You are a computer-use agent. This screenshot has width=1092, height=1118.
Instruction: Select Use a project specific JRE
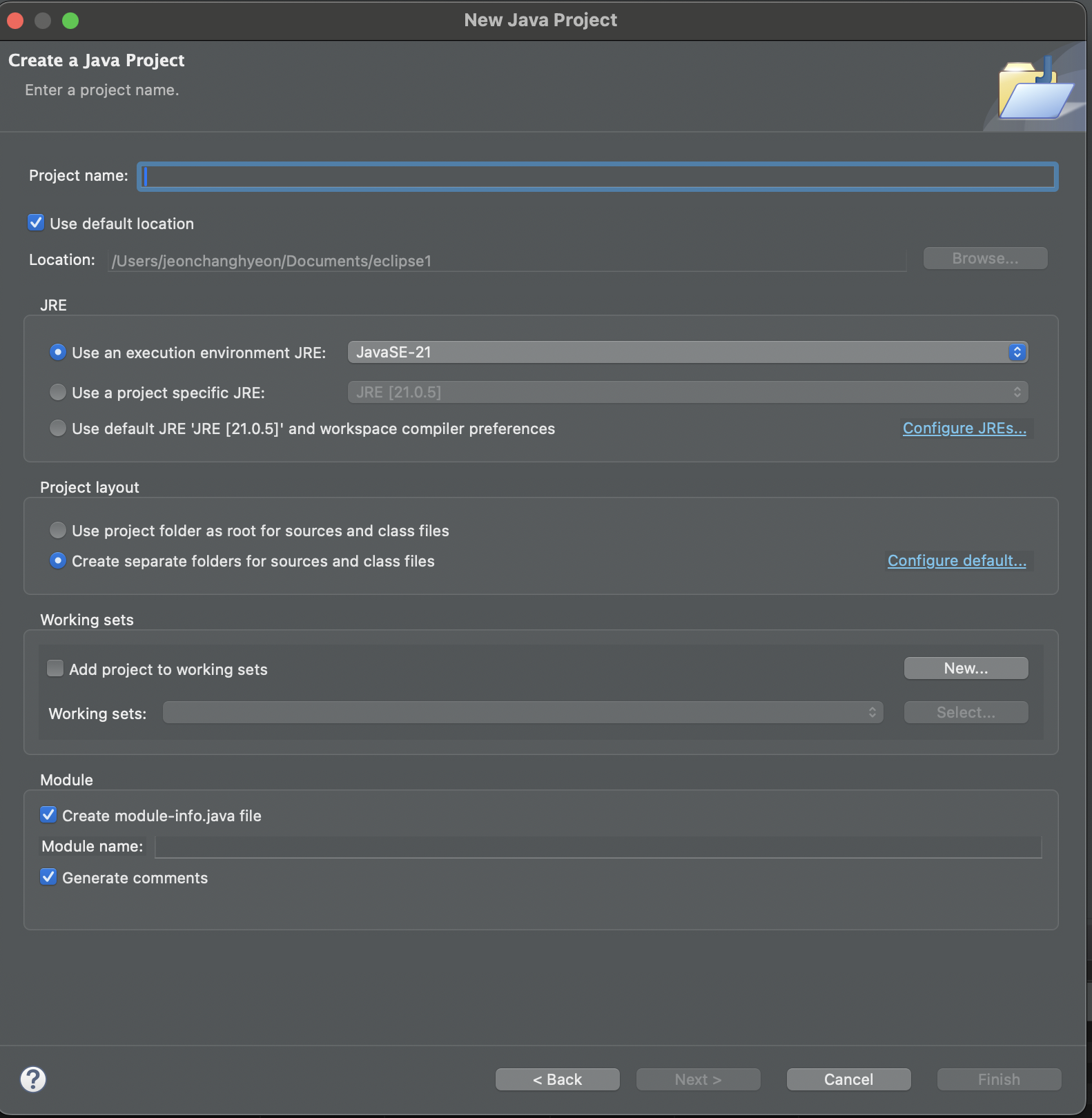[58, 392]
